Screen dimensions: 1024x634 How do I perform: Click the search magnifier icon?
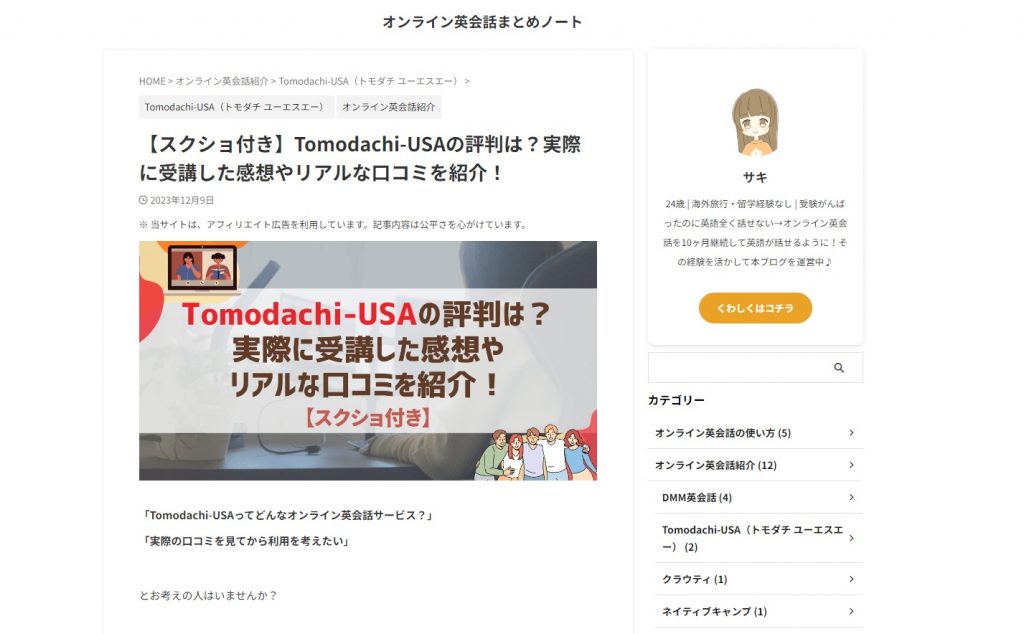coord(839,368)
